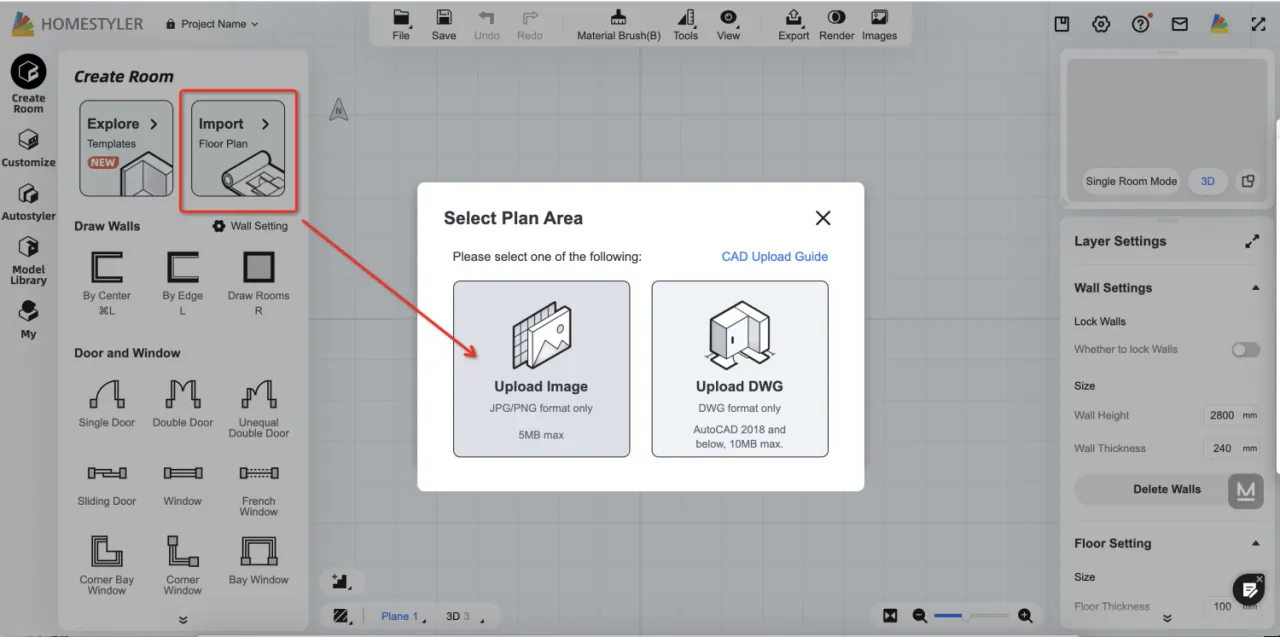Open Autostyler in left sidebar
Screen dimensions: 1280x637
click(28, 194)
